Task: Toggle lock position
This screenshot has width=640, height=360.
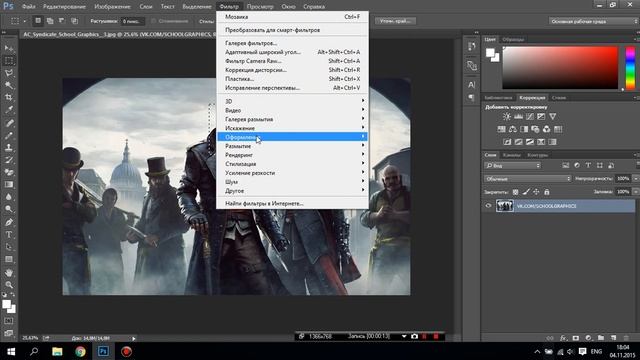Action: (536, 192)
